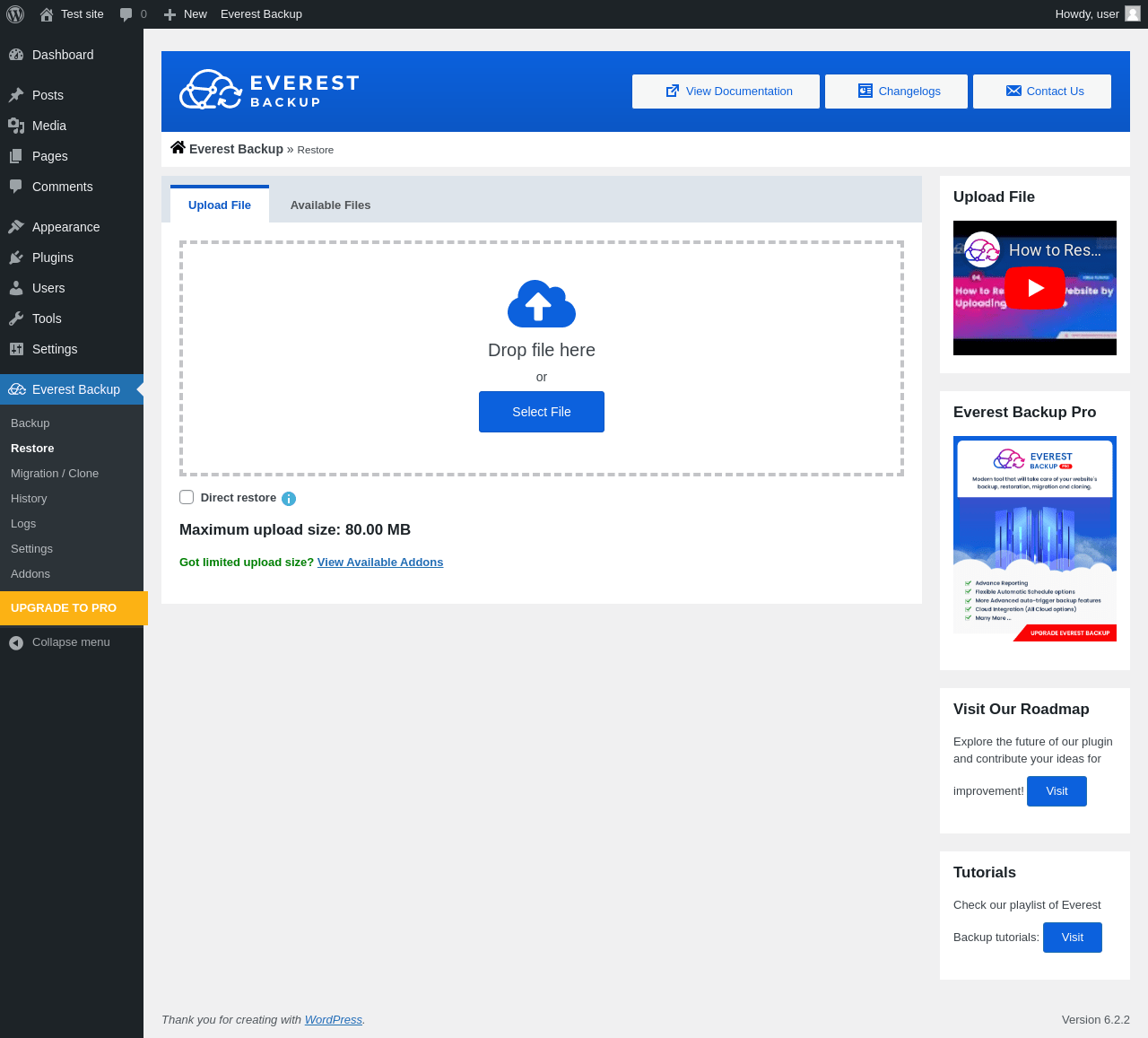Image resolution: width=1148 pixels, height=1038 pixels.
Task: Click the Appearance paintbrush icon
Action: point(16,227)
